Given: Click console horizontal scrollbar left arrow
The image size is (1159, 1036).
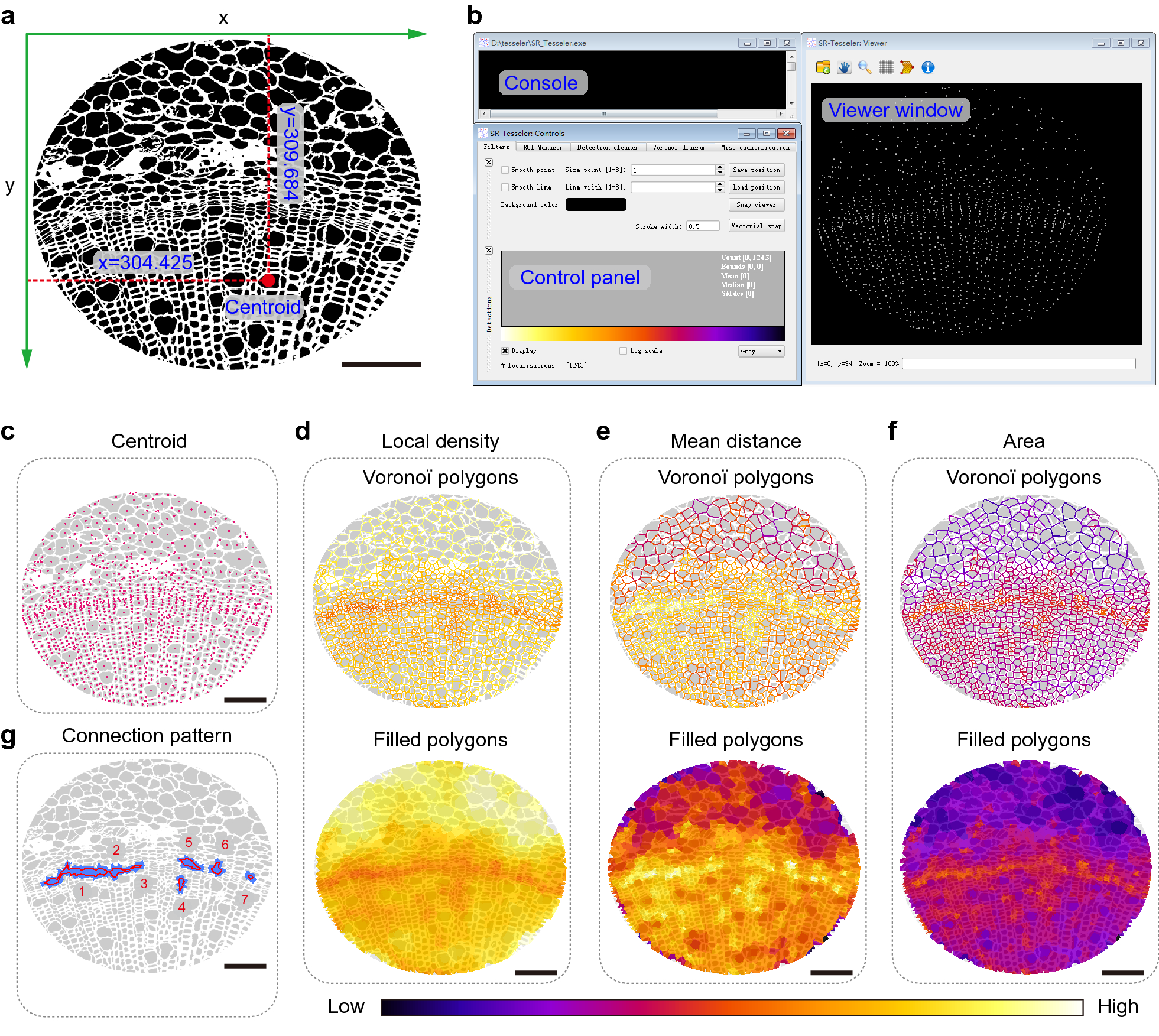Looking at the screenshot, I should pos(484,113).
